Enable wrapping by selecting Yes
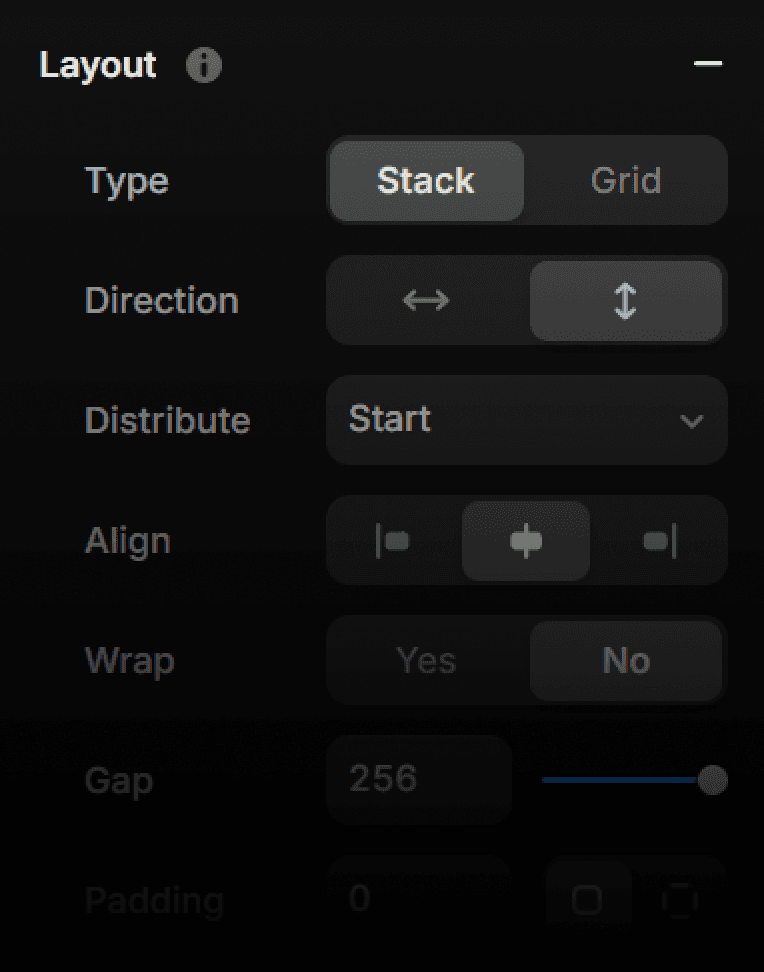The image size is (764, 972). pyautogui.click(x=426, y=661)
